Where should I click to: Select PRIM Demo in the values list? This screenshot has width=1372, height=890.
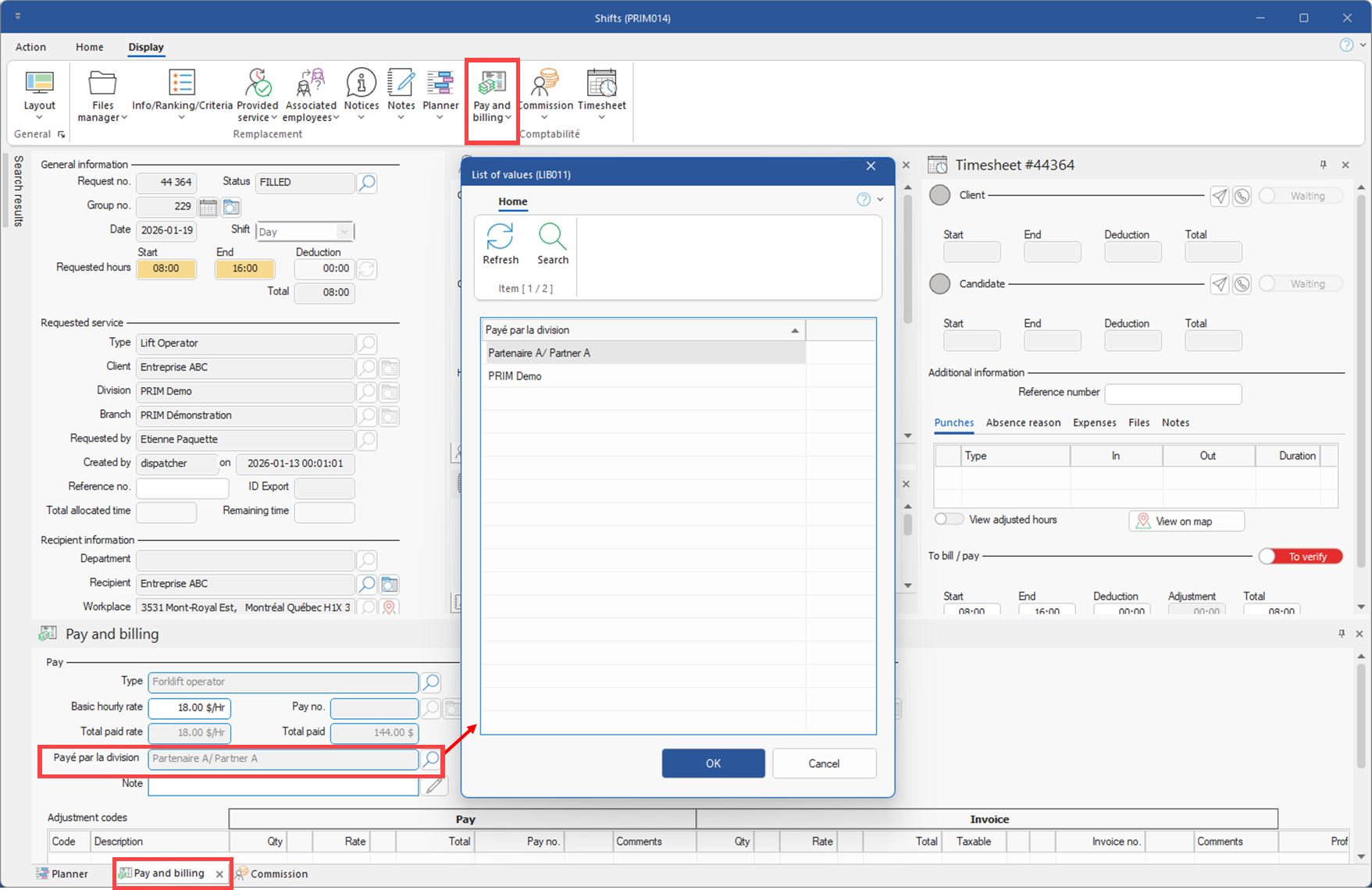point(515,376)
